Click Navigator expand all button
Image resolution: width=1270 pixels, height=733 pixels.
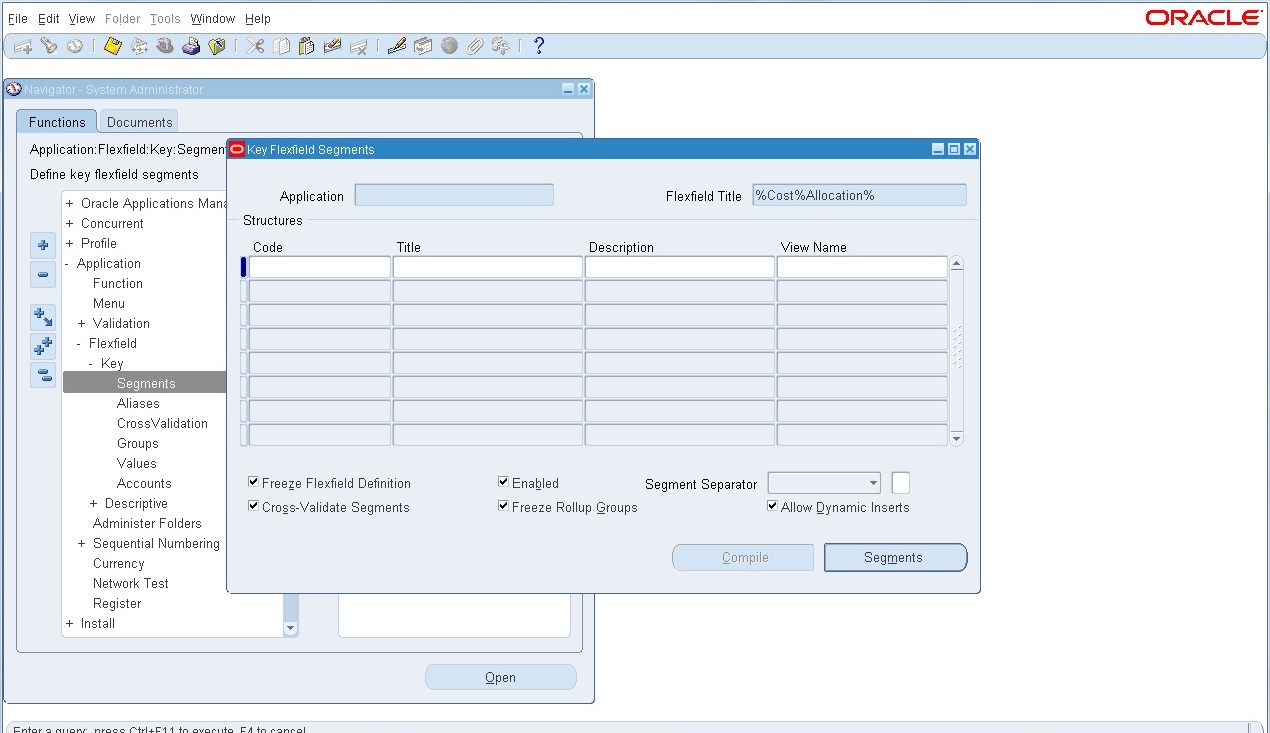pos(43,346)
